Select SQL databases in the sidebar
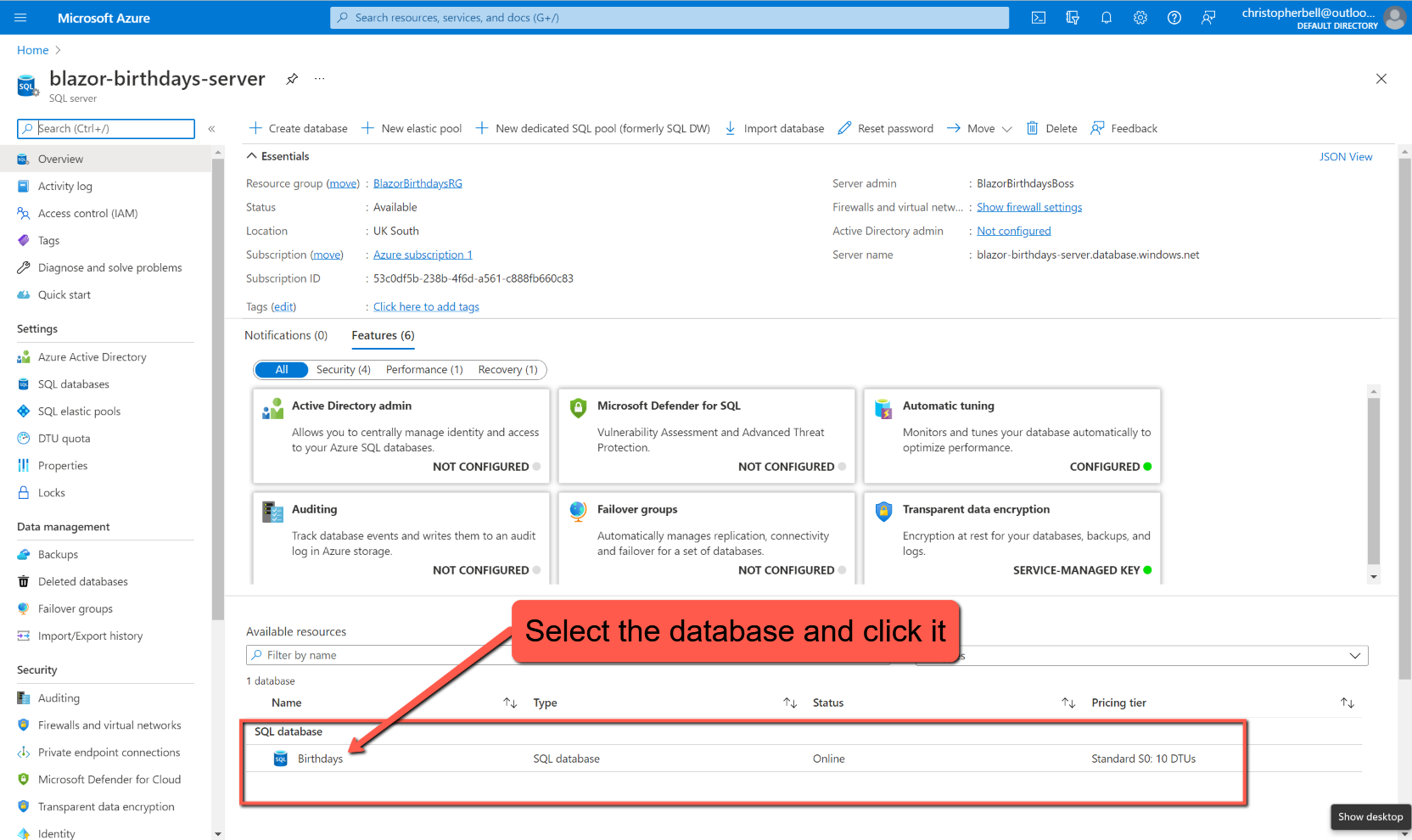The width and height of the screenshot is (1412, 840). tap(74, 384)
